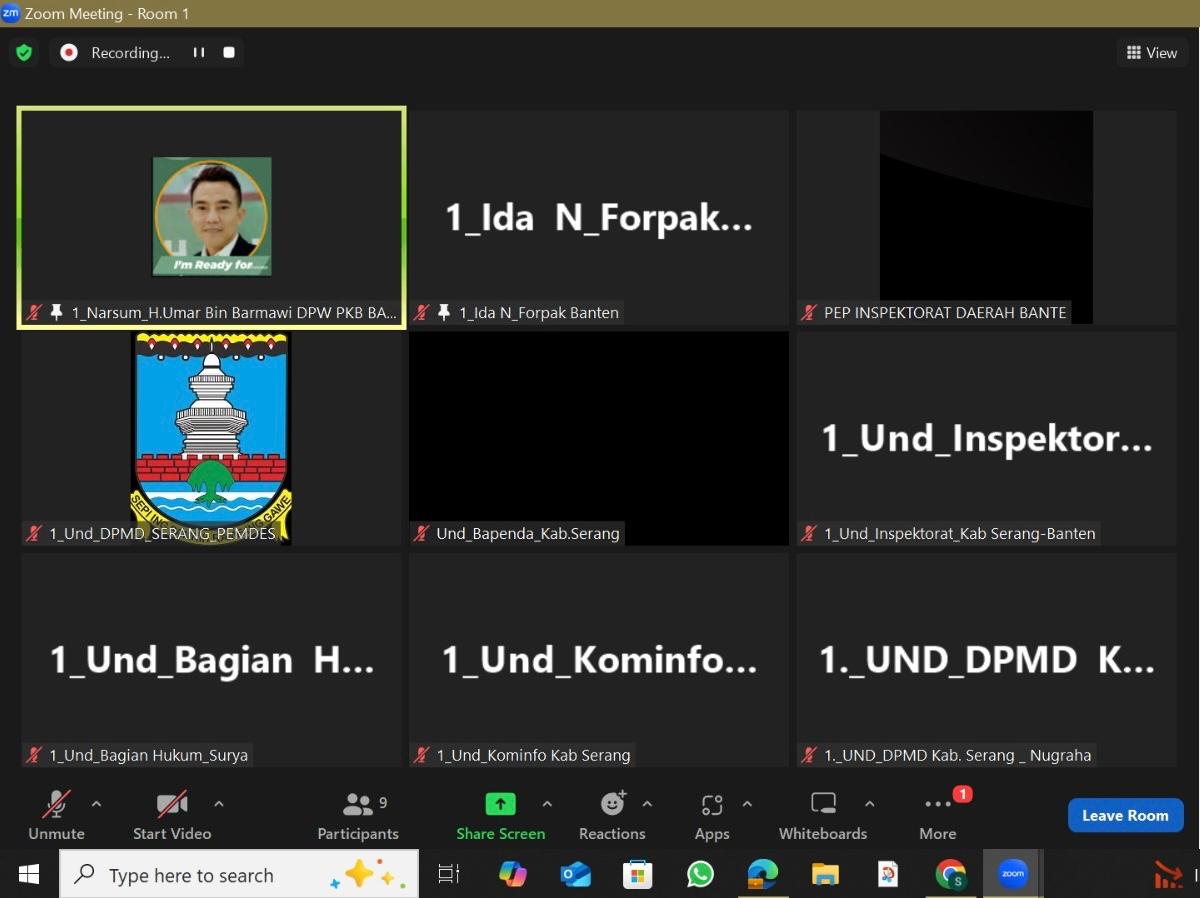Viewport: 1200px width, 898px height.
Task: Open the More options menu
Action: 938,815
